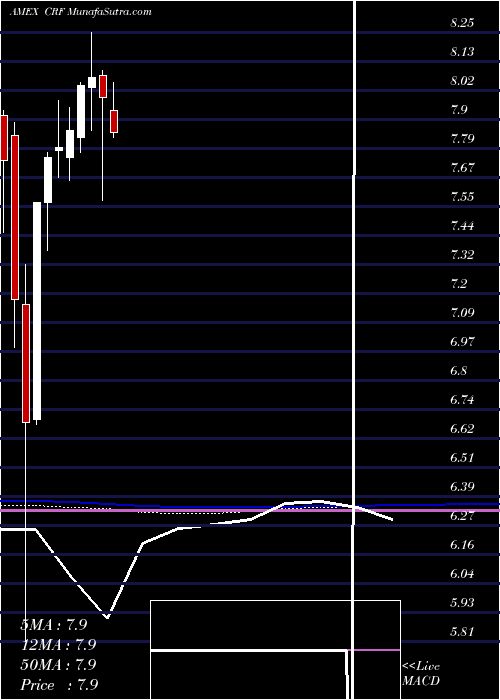Viewport: 500px width, 700px height.
Task: Click the 5.81 price axis label
Action: click(x=462, y=632)
